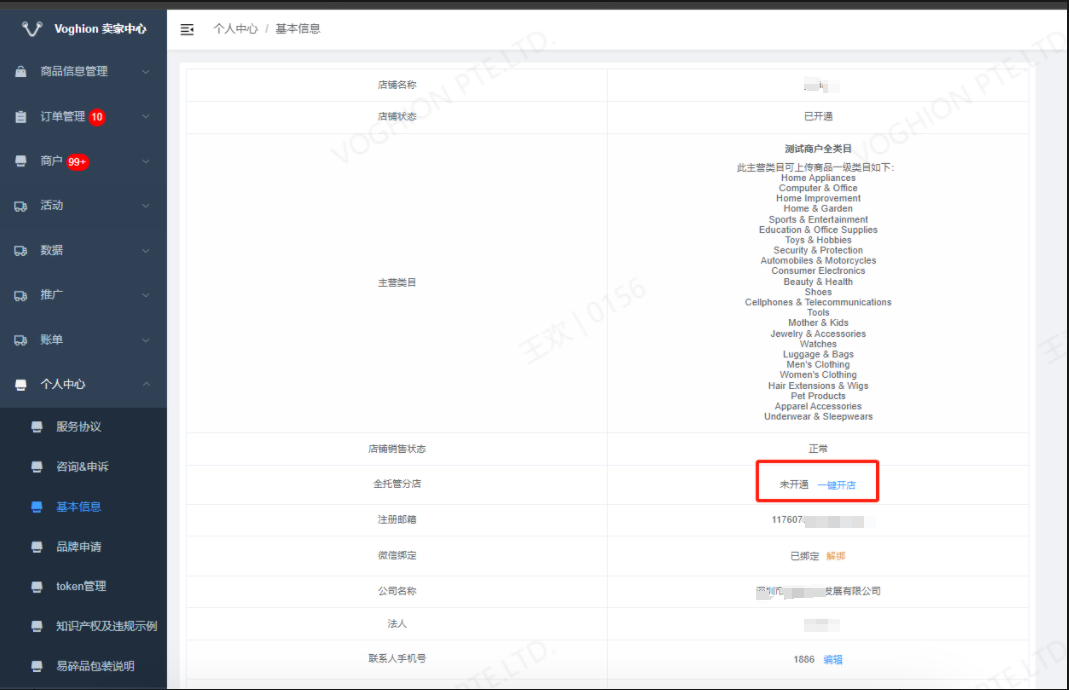Click the 数据 menu icon
The height and width of the screenshot is (690, 1069).
click(21, 251)
